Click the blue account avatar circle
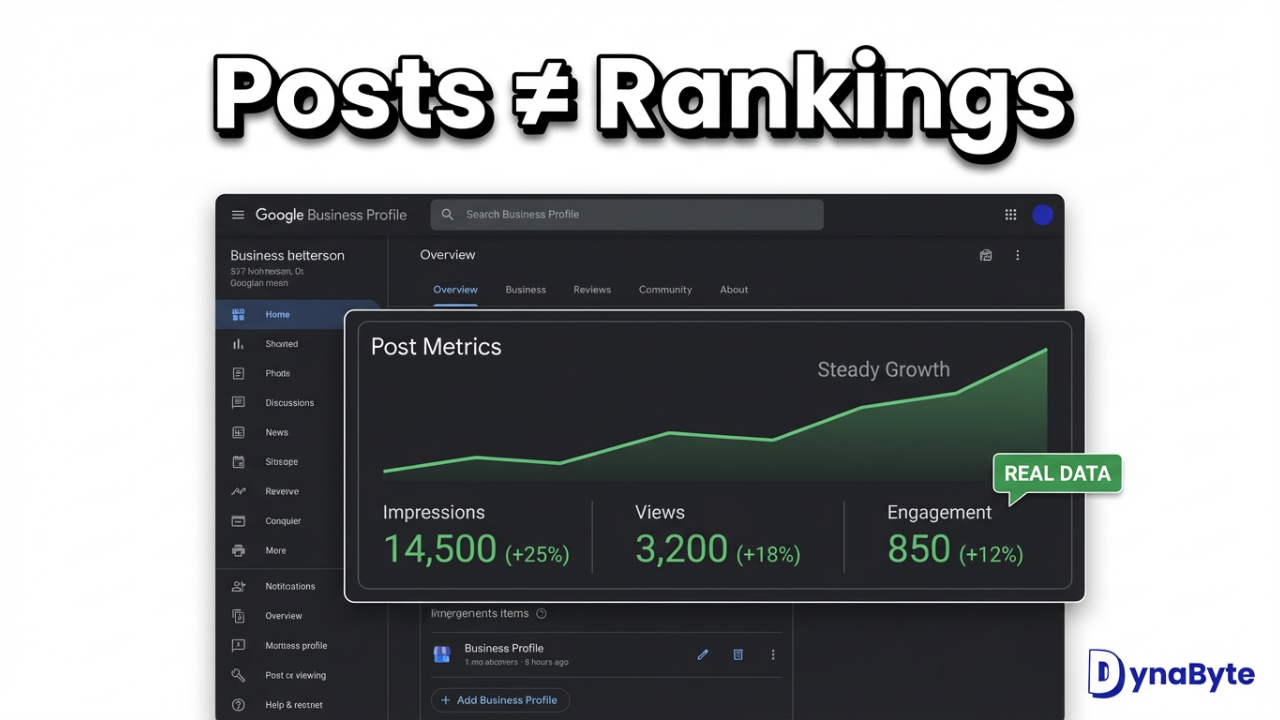Viewport: 1280px width, 720px height. point(1042,214)
